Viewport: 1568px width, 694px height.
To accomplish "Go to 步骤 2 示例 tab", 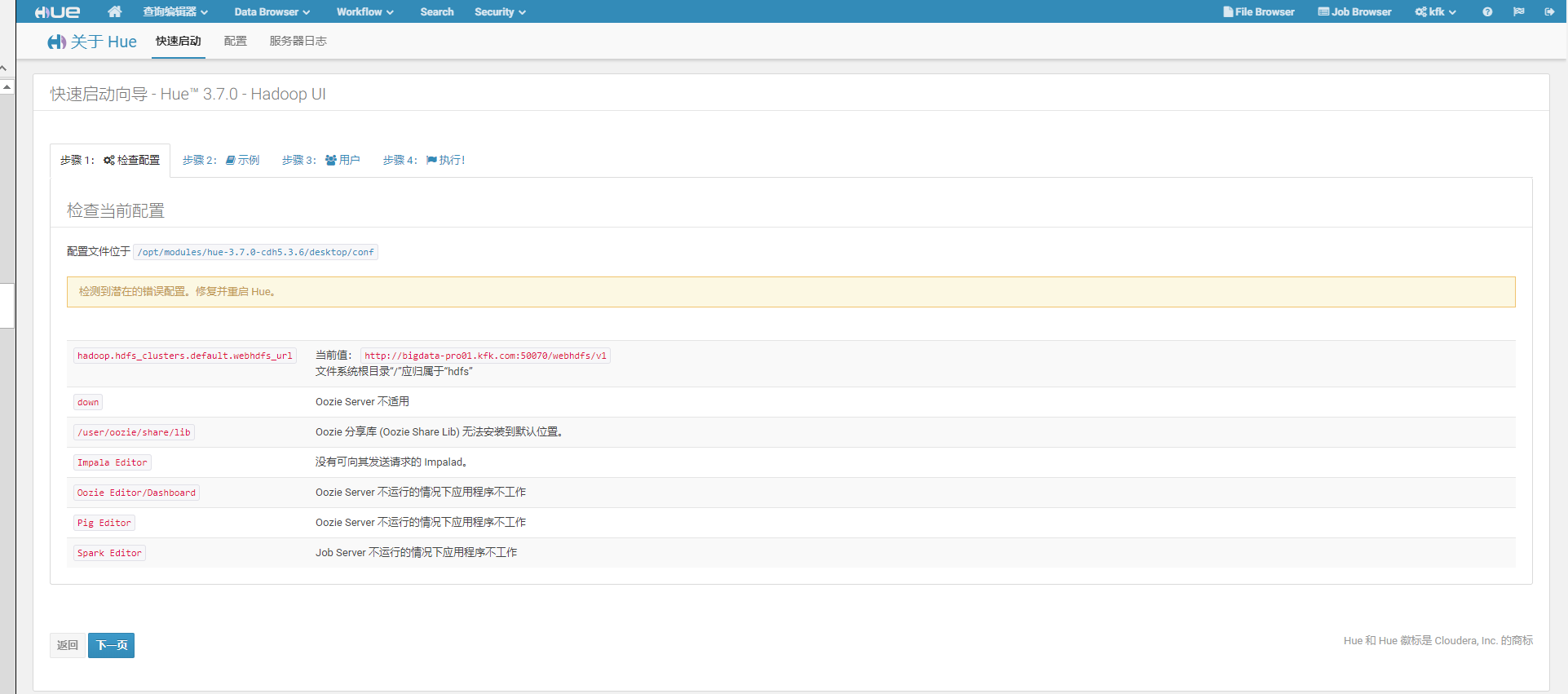I will (x=221, y=160).
